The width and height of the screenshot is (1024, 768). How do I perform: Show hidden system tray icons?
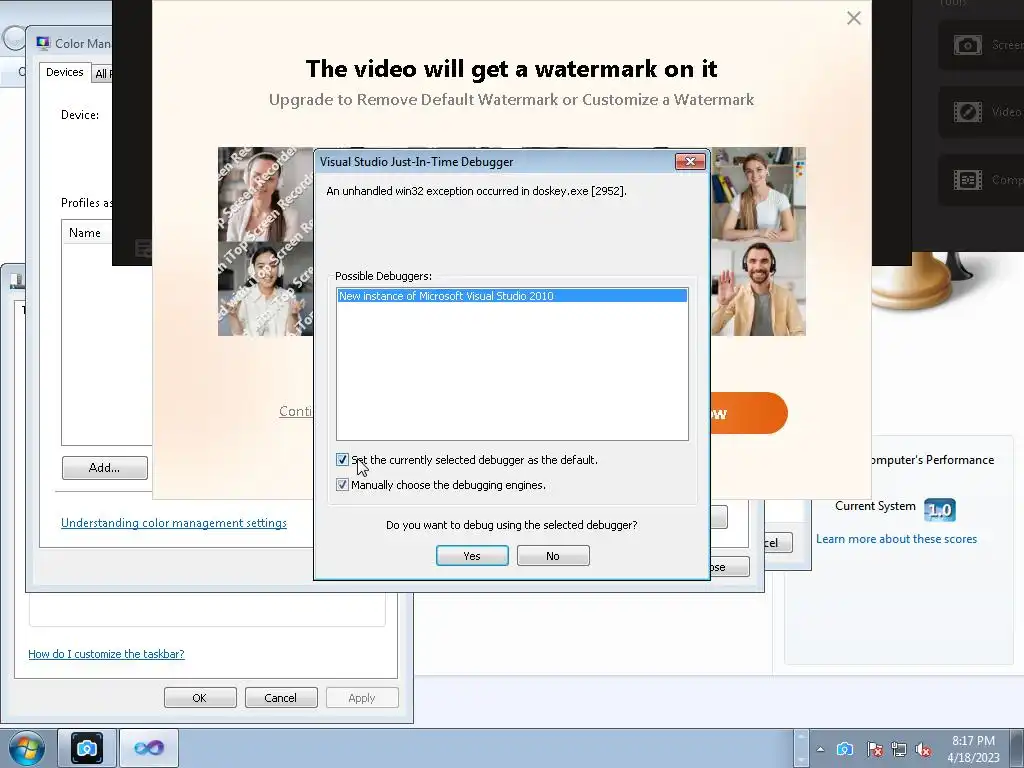tap(820, 749)
